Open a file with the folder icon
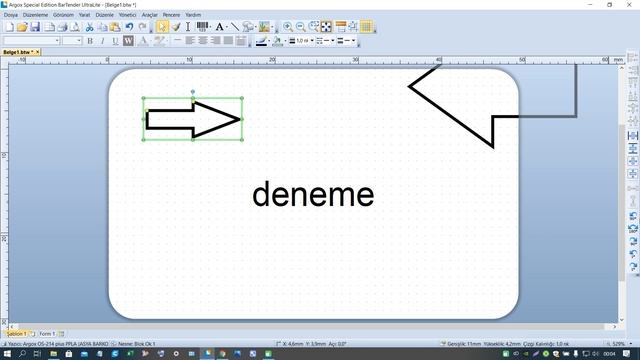This screenshot has height=360, width=640. (22, 27)
